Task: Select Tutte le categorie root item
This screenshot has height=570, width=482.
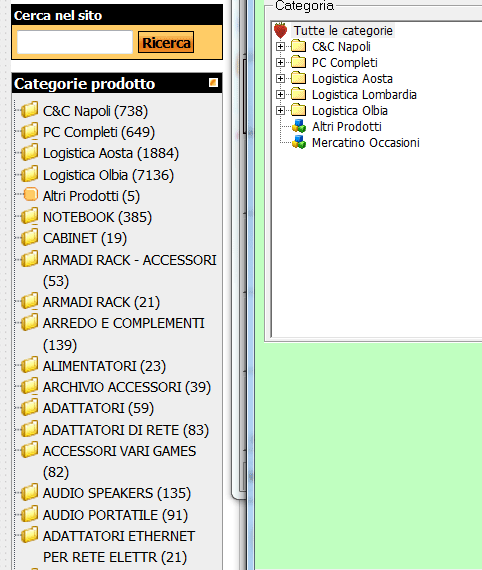Action: pyautogui.click(x=343, y=31)
